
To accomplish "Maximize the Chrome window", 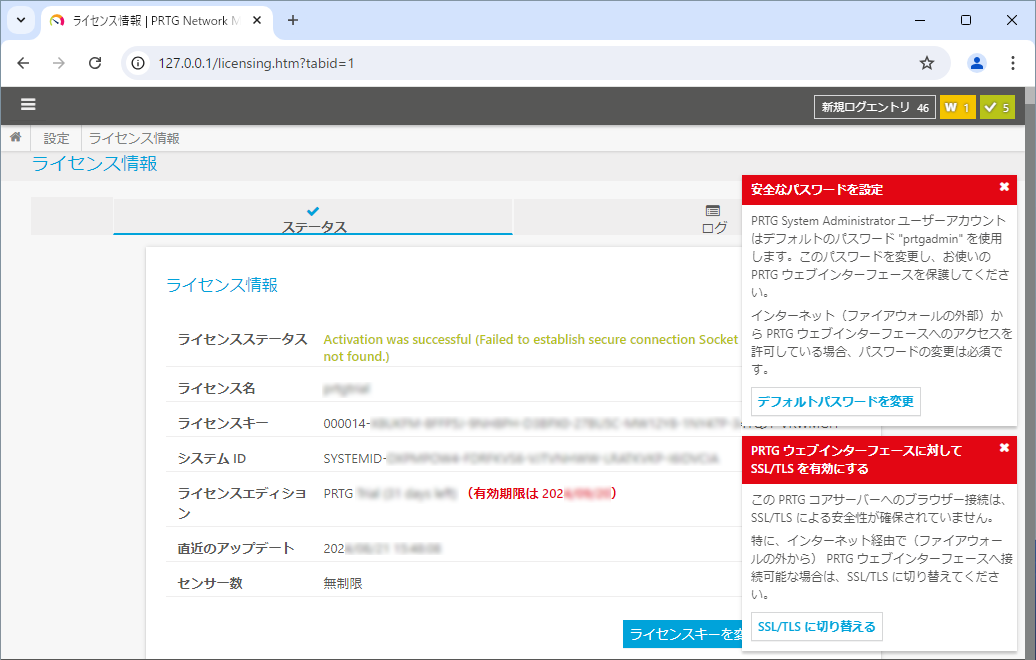I will [965, 20].
